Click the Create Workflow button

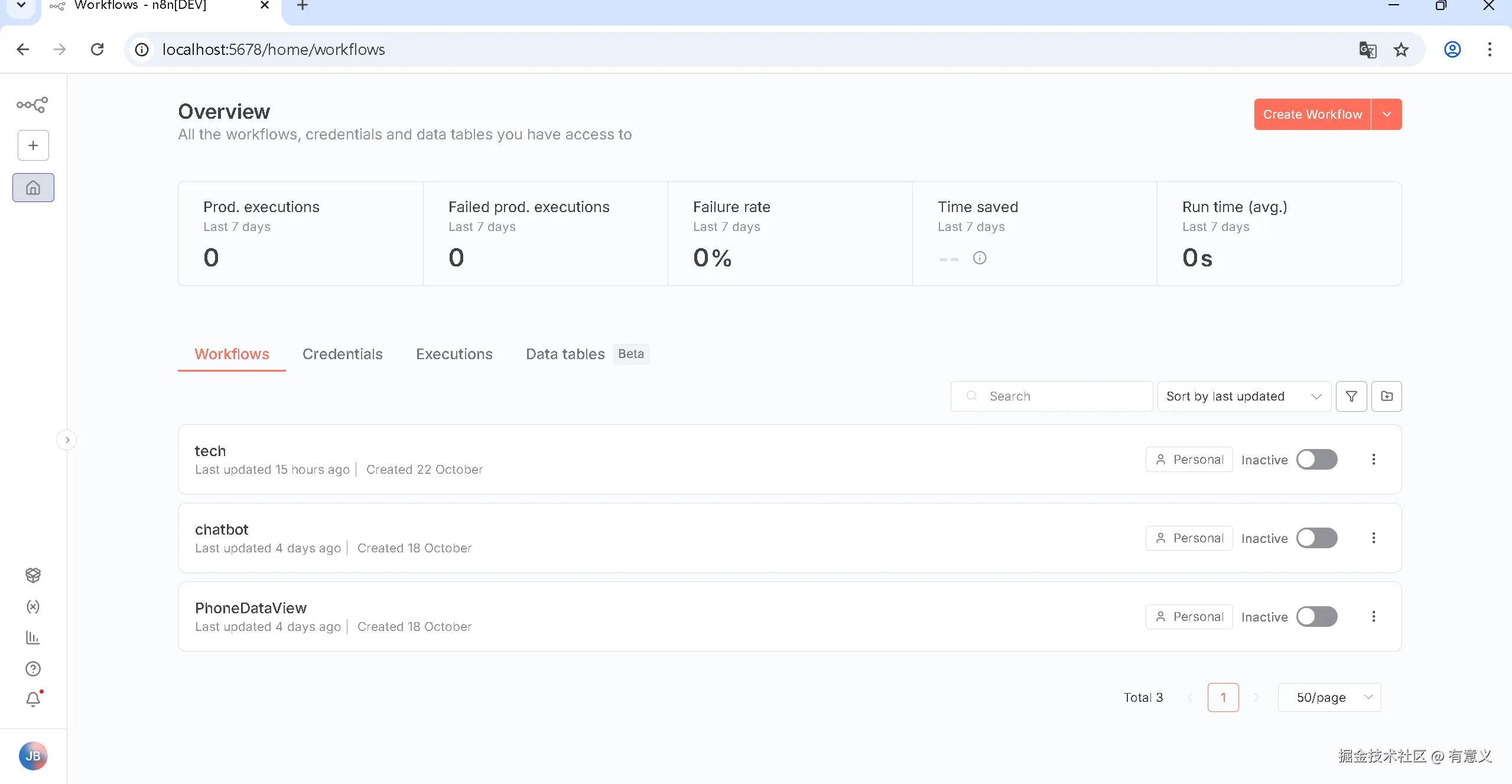pos(1312,114)
